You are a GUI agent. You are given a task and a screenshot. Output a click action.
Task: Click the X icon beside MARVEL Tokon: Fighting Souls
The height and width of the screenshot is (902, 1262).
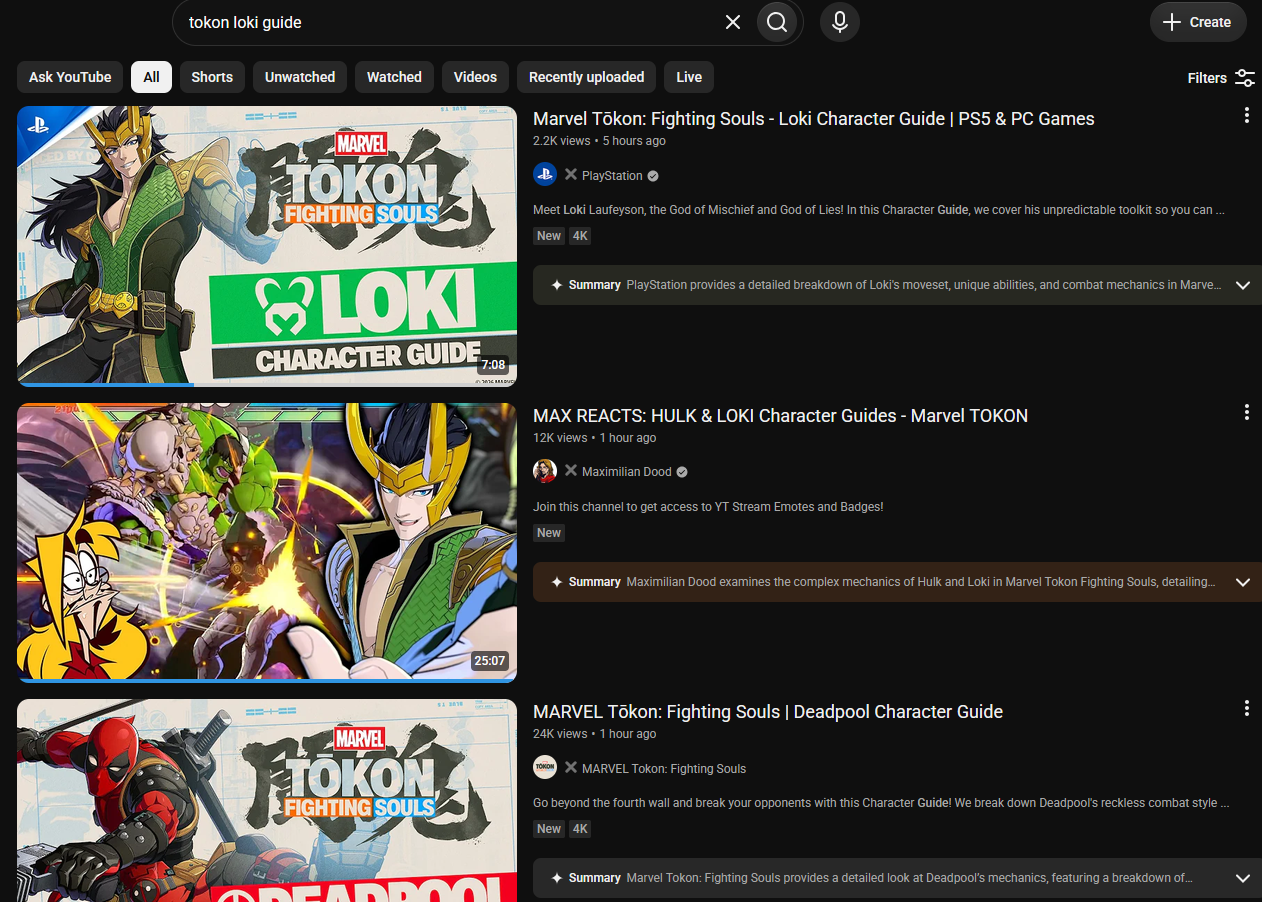571,768
